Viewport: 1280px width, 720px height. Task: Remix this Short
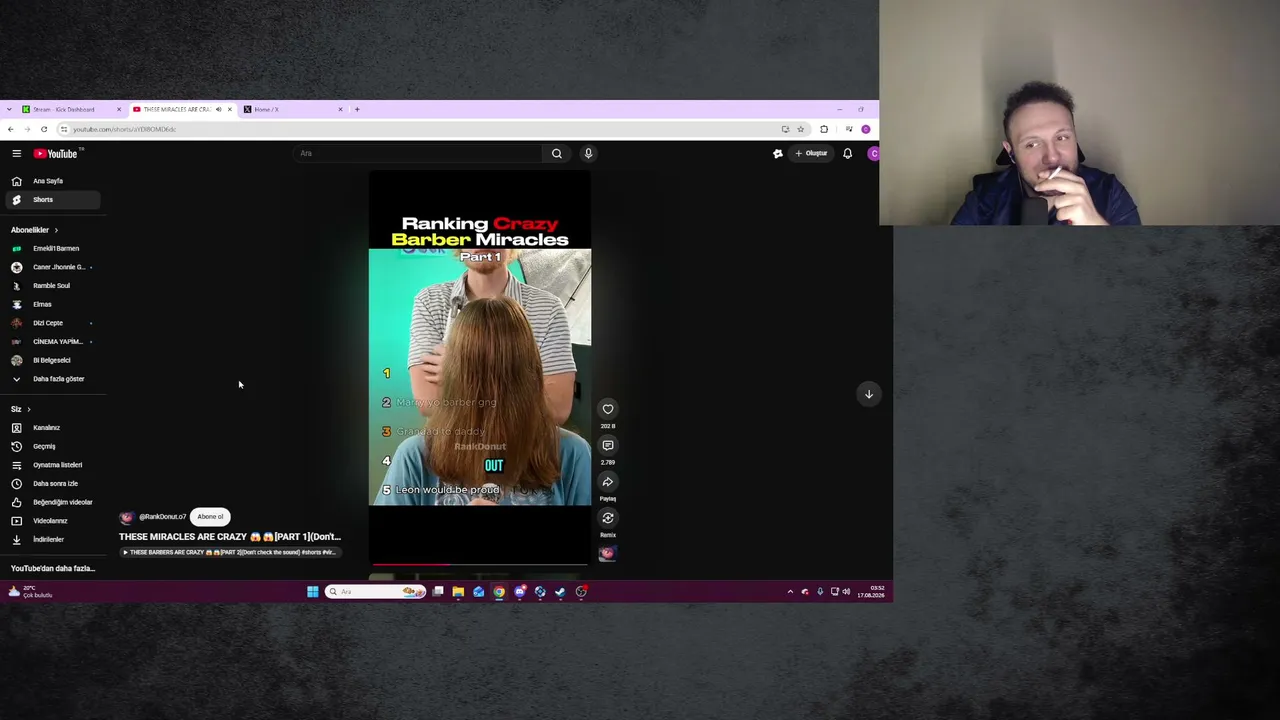click(x=608, y=518)
